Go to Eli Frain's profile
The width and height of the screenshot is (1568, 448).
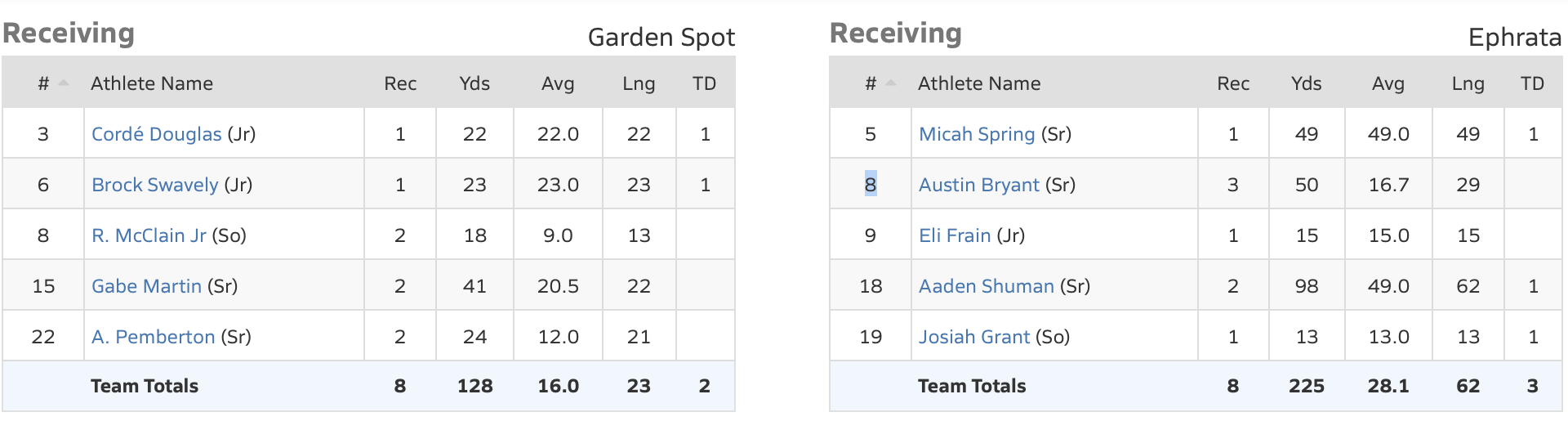[954, 235]
